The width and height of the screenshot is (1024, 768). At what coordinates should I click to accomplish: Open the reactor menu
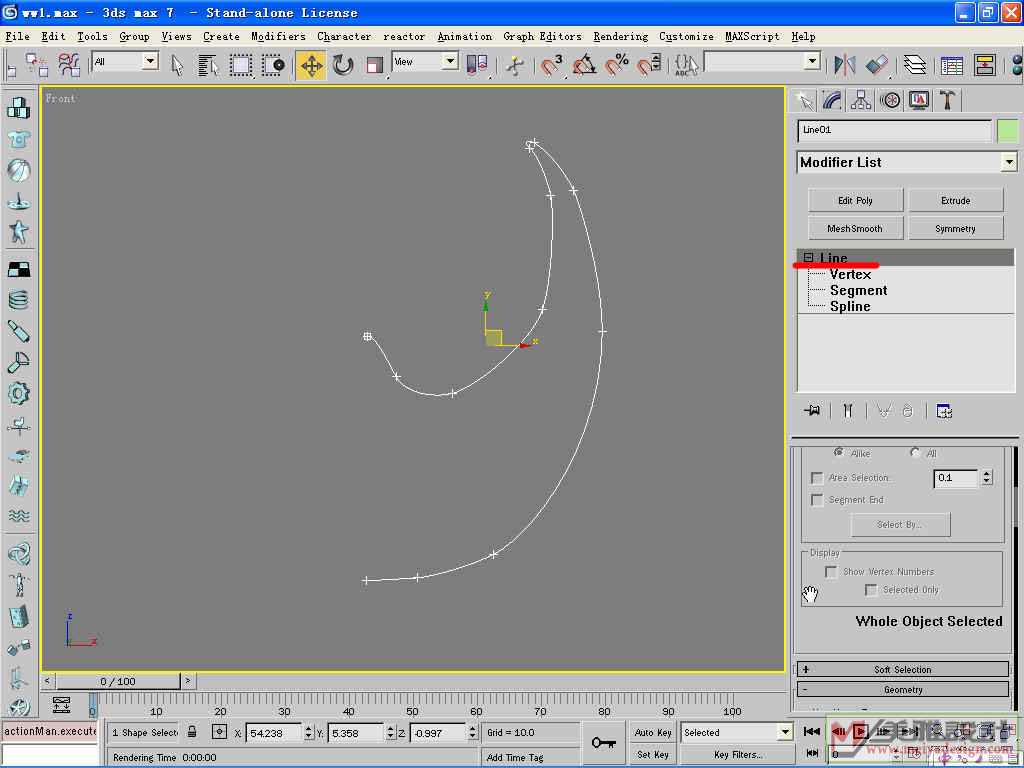404,37
